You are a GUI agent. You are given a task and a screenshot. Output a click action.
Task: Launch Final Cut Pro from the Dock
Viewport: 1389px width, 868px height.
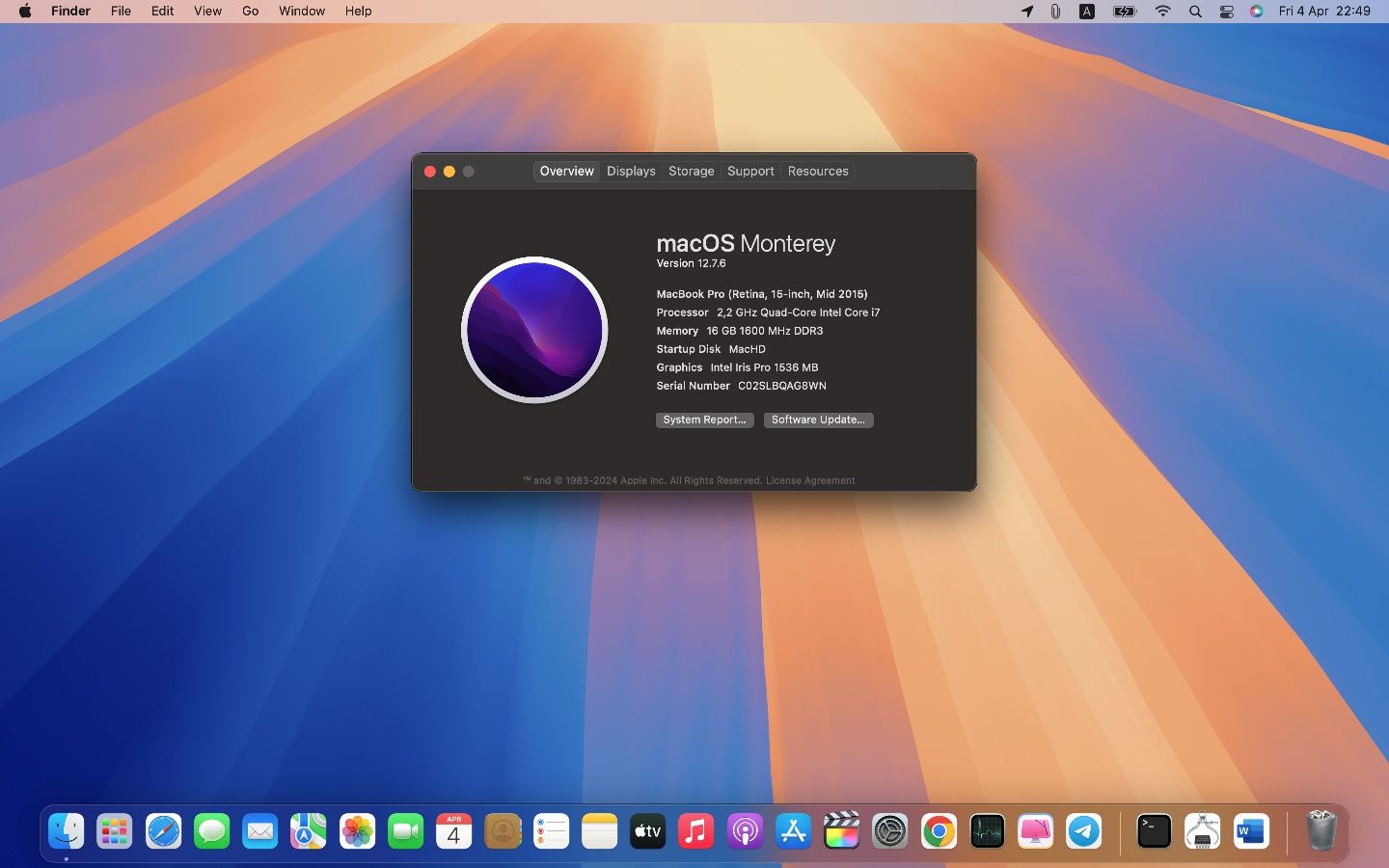(x=842, y=830)
